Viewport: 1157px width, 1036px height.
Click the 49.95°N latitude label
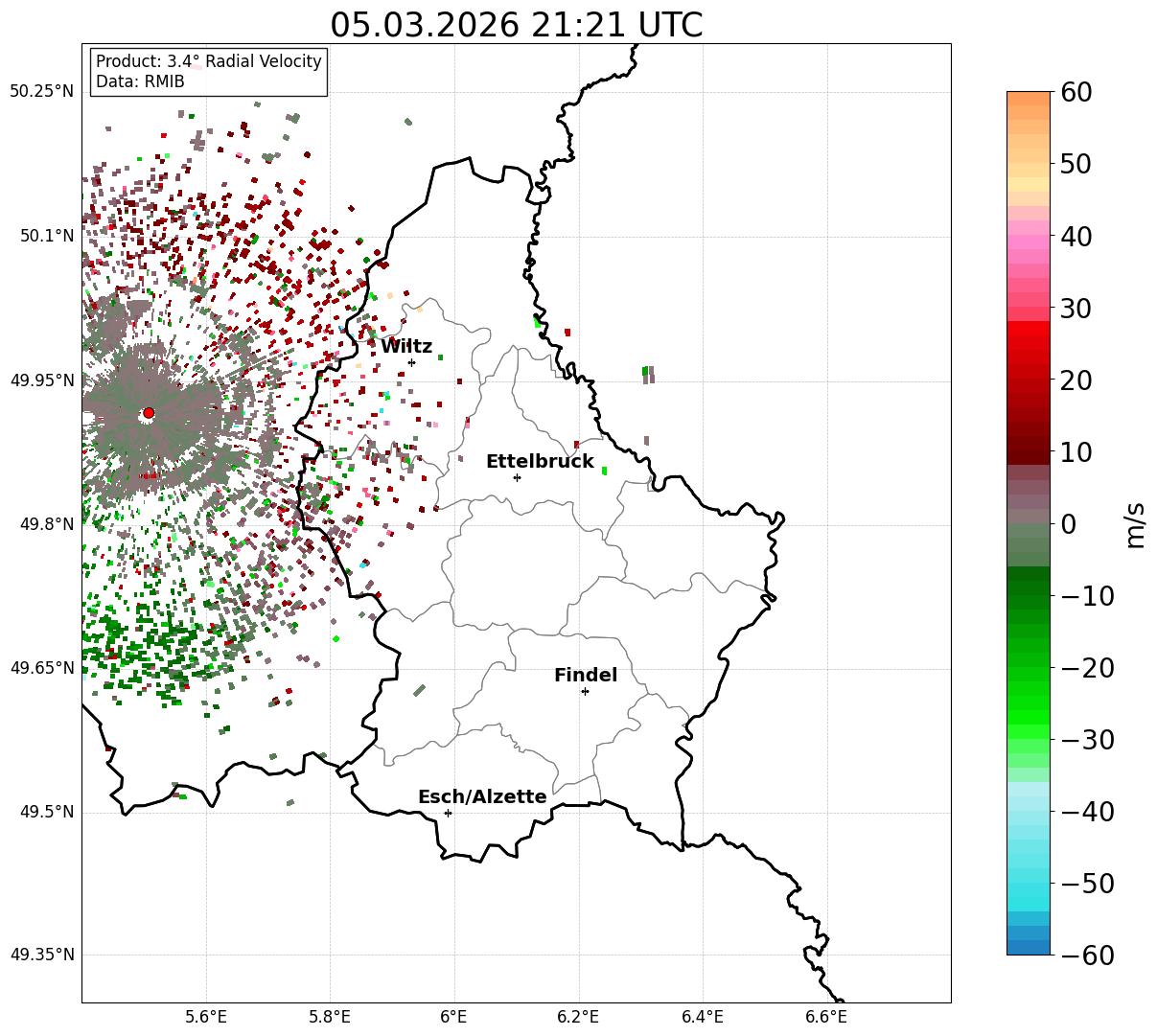(42, 380)
